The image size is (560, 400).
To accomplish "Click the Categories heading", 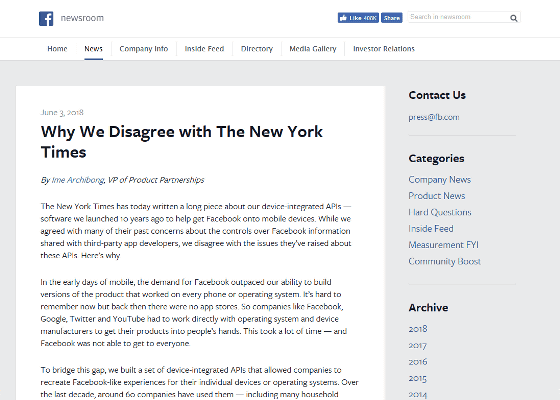I will click(436, 159).
